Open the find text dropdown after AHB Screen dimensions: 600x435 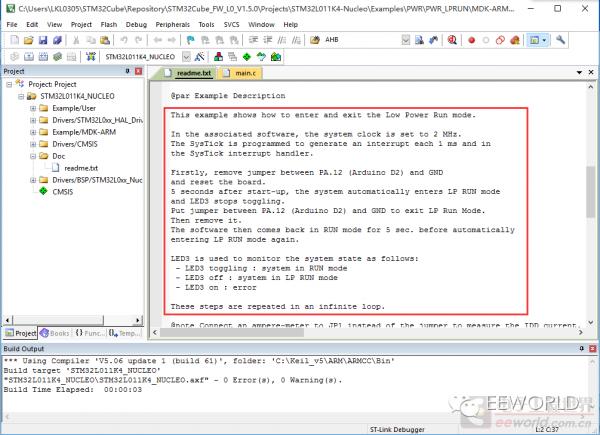[406, 40]
